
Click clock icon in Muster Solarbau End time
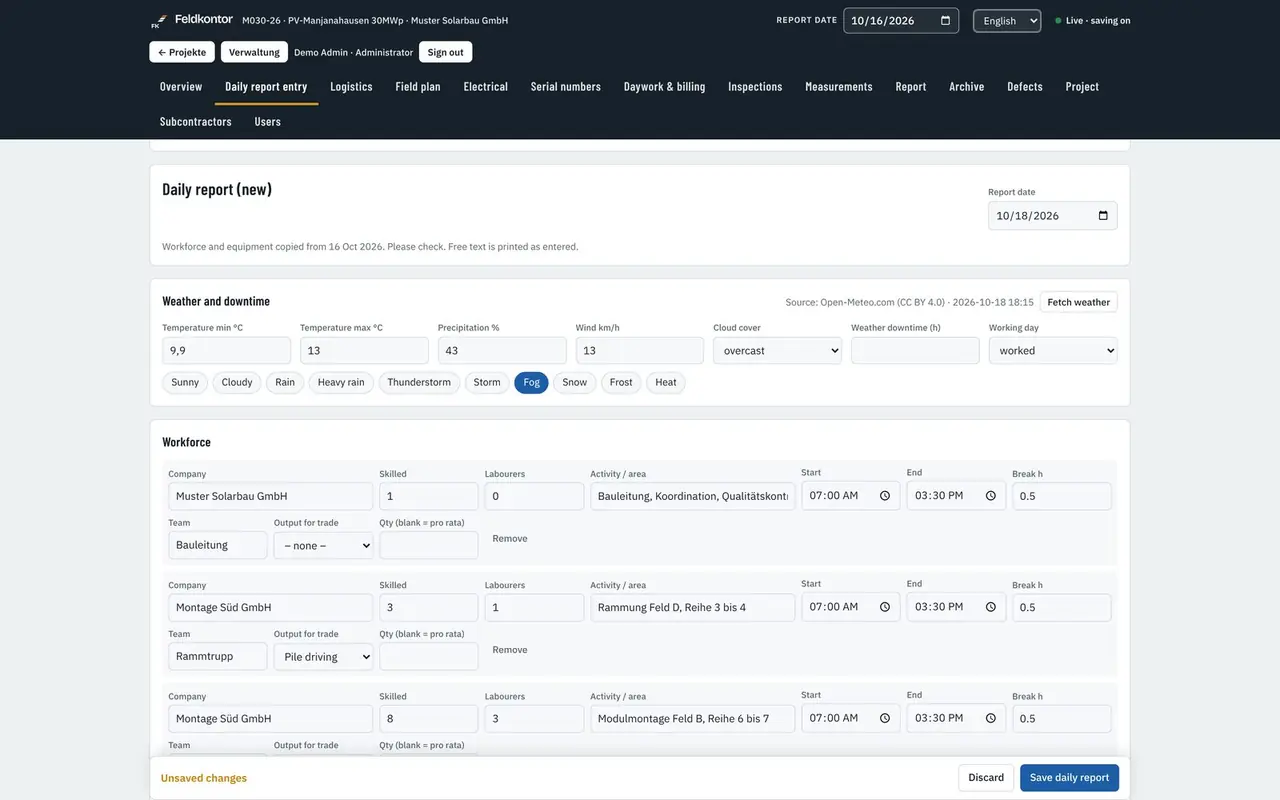pyautogui.click(x=991, y=496)
